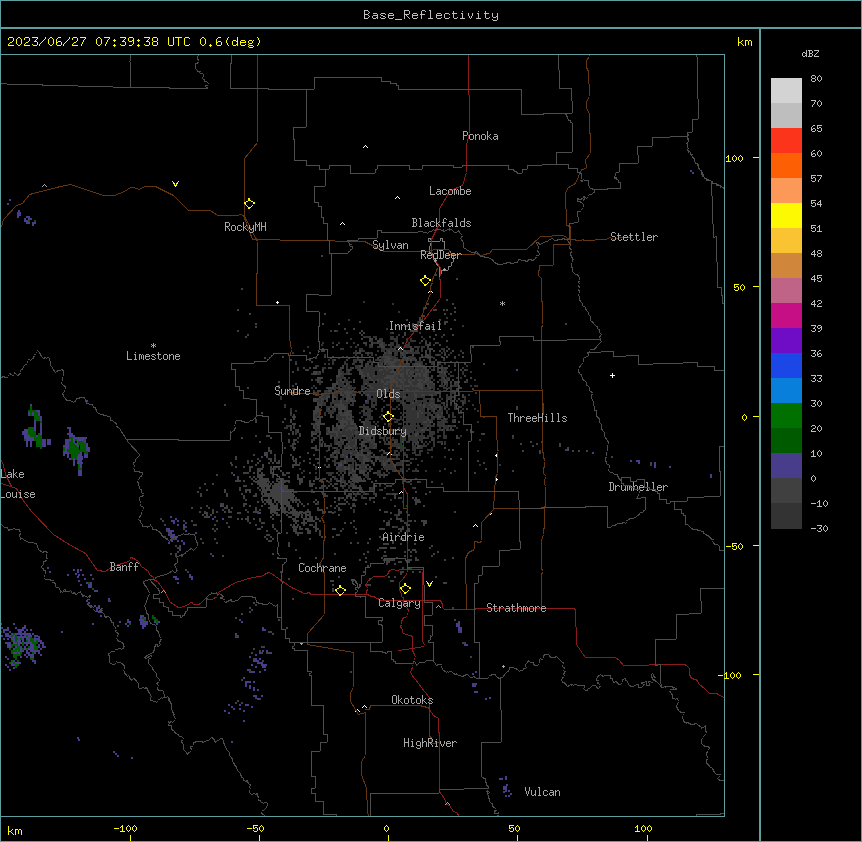Click the HighRiver label

pos(430,743)
